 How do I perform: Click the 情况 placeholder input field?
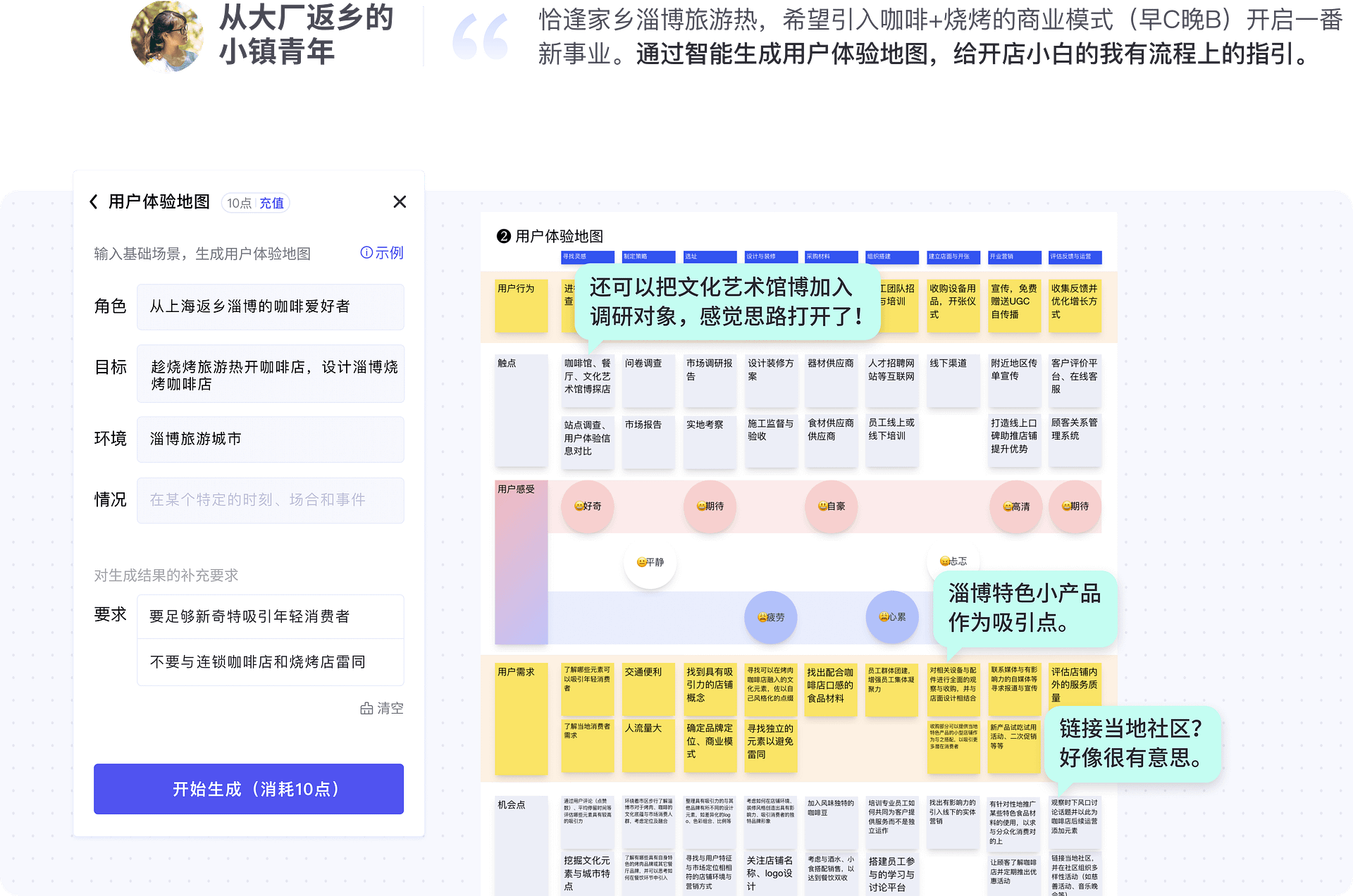(x=271, y=500)
